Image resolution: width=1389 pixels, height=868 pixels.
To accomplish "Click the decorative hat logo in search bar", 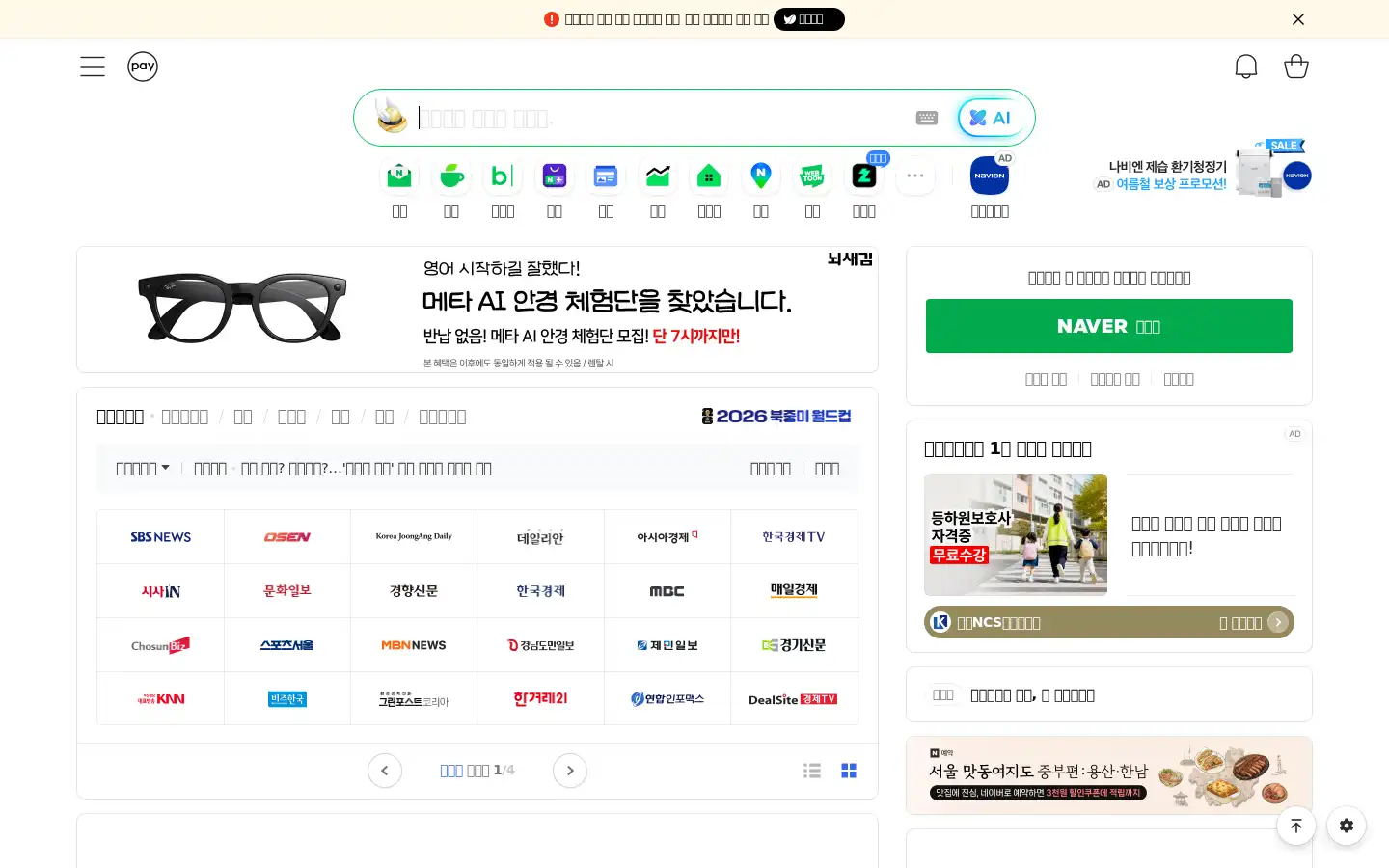I will [391, 116].
